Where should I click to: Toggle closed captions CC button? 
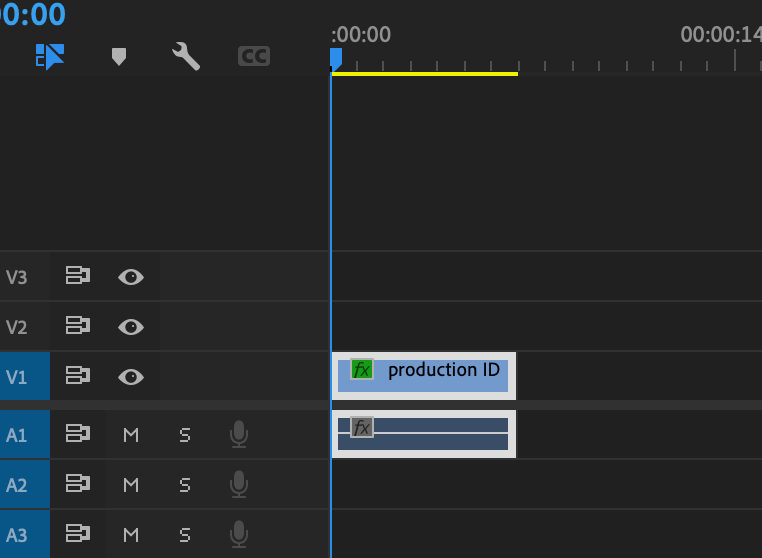pyautogui.click(x=254, y=57)
